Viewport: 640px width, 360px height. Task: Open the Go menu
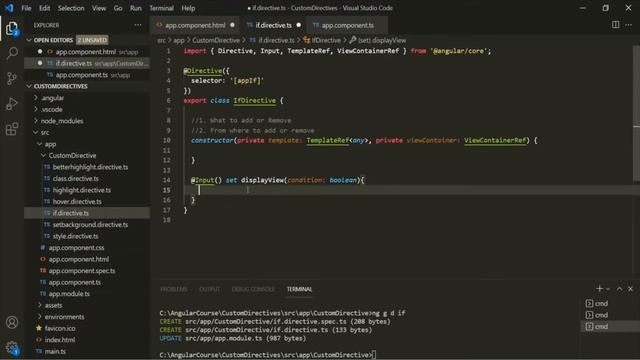coord(118,8)
